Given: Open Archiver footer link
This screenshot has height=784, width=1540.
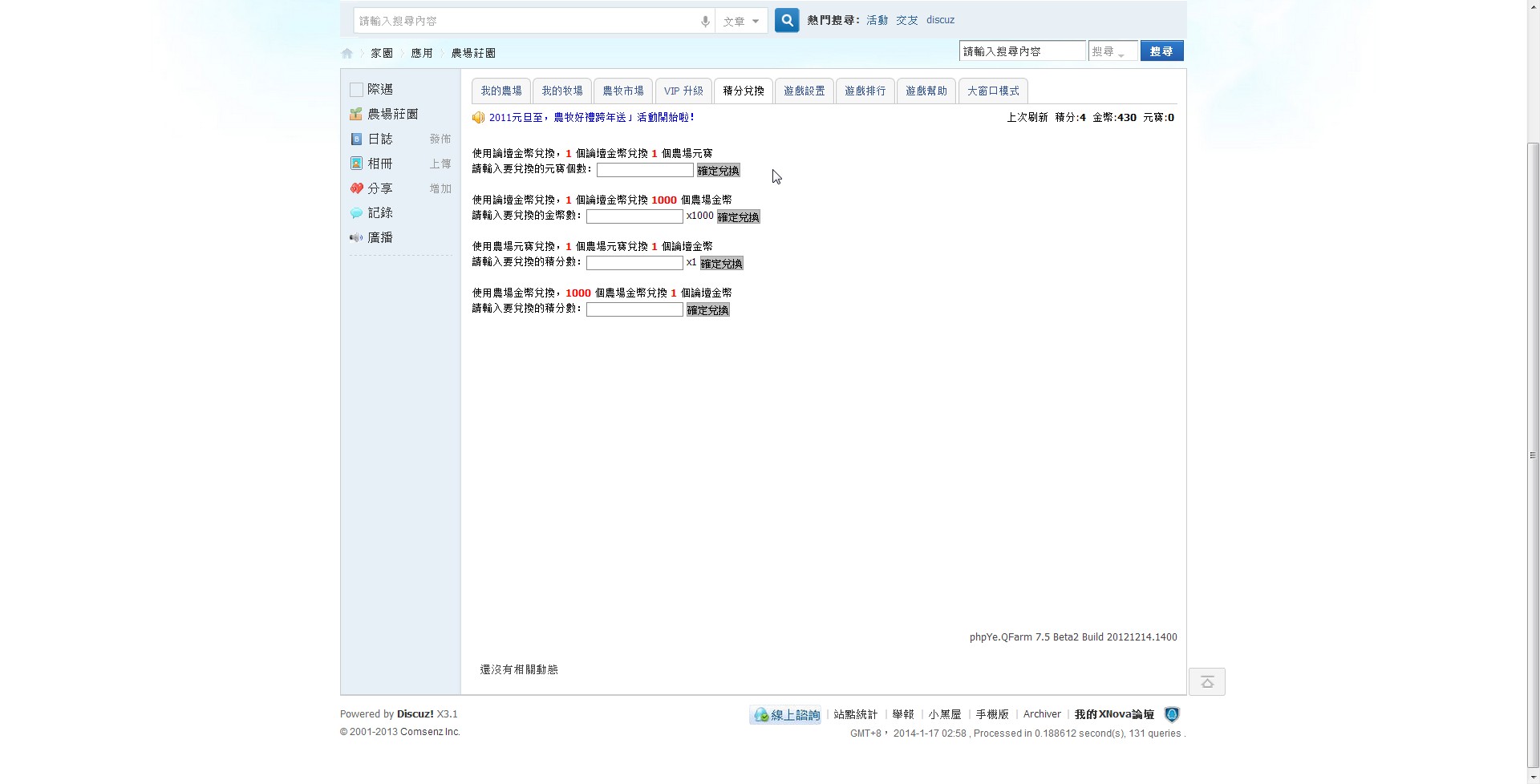Looking at the screenshot, I should [x=1041, y=714].
